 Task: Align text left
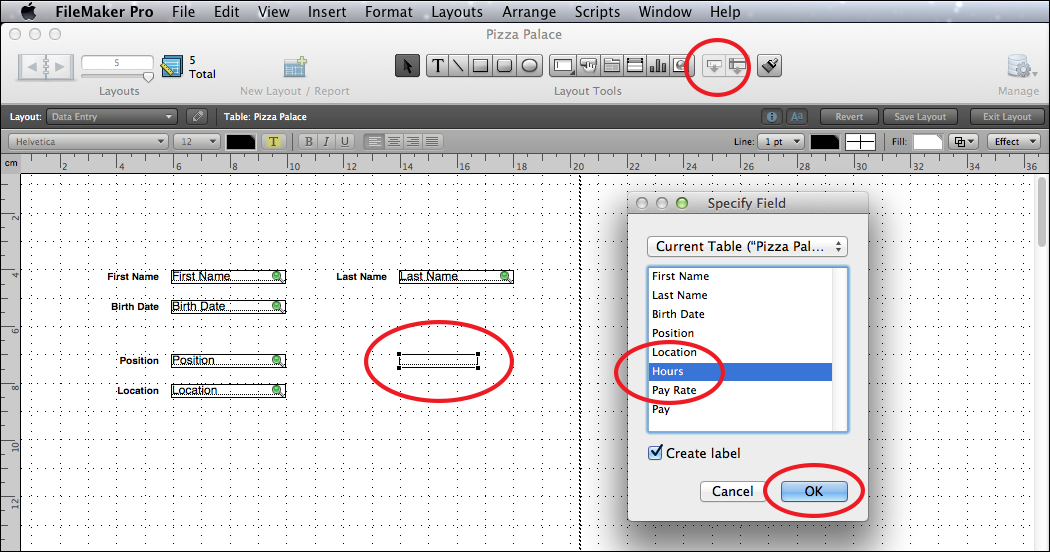point(374,141)
